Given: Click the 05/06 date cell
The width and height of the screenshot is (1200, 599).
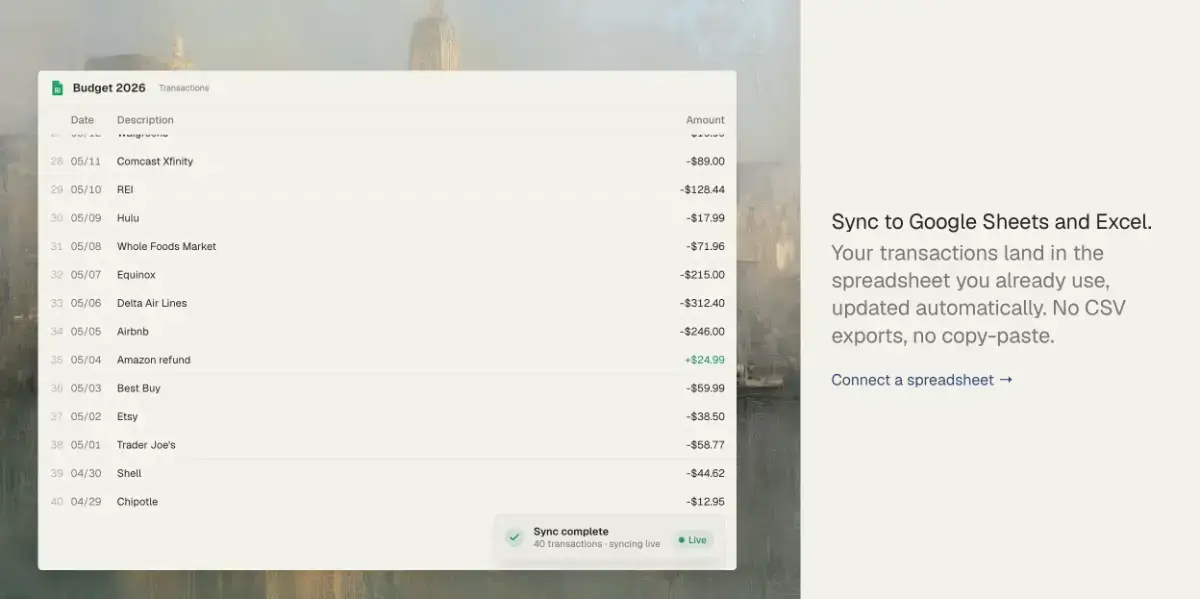Looking at the screenshot, I should click(86, 303).
